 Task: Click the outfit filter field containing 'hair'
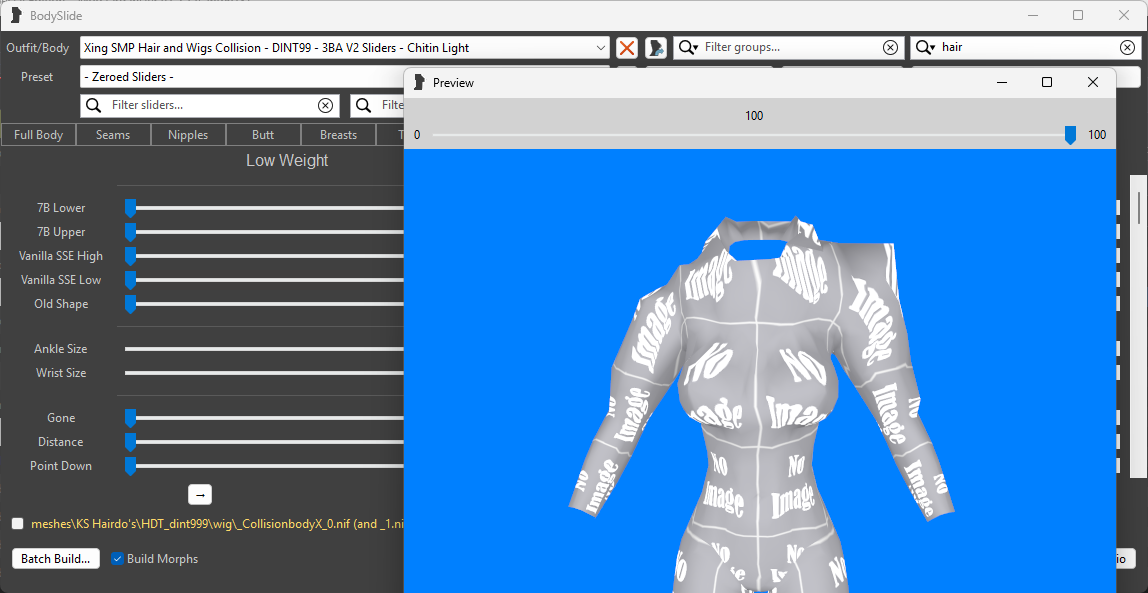pos(1027,48)
